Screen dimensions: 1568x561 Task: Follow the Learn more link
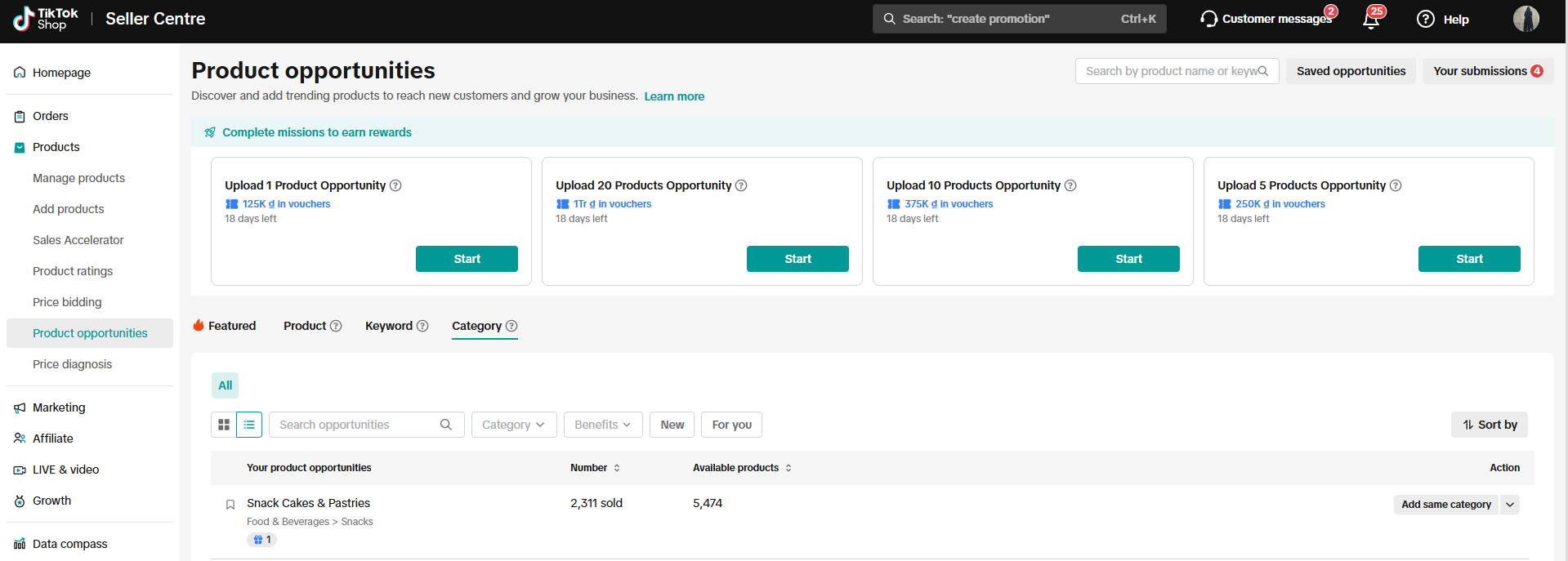point(674,96)
